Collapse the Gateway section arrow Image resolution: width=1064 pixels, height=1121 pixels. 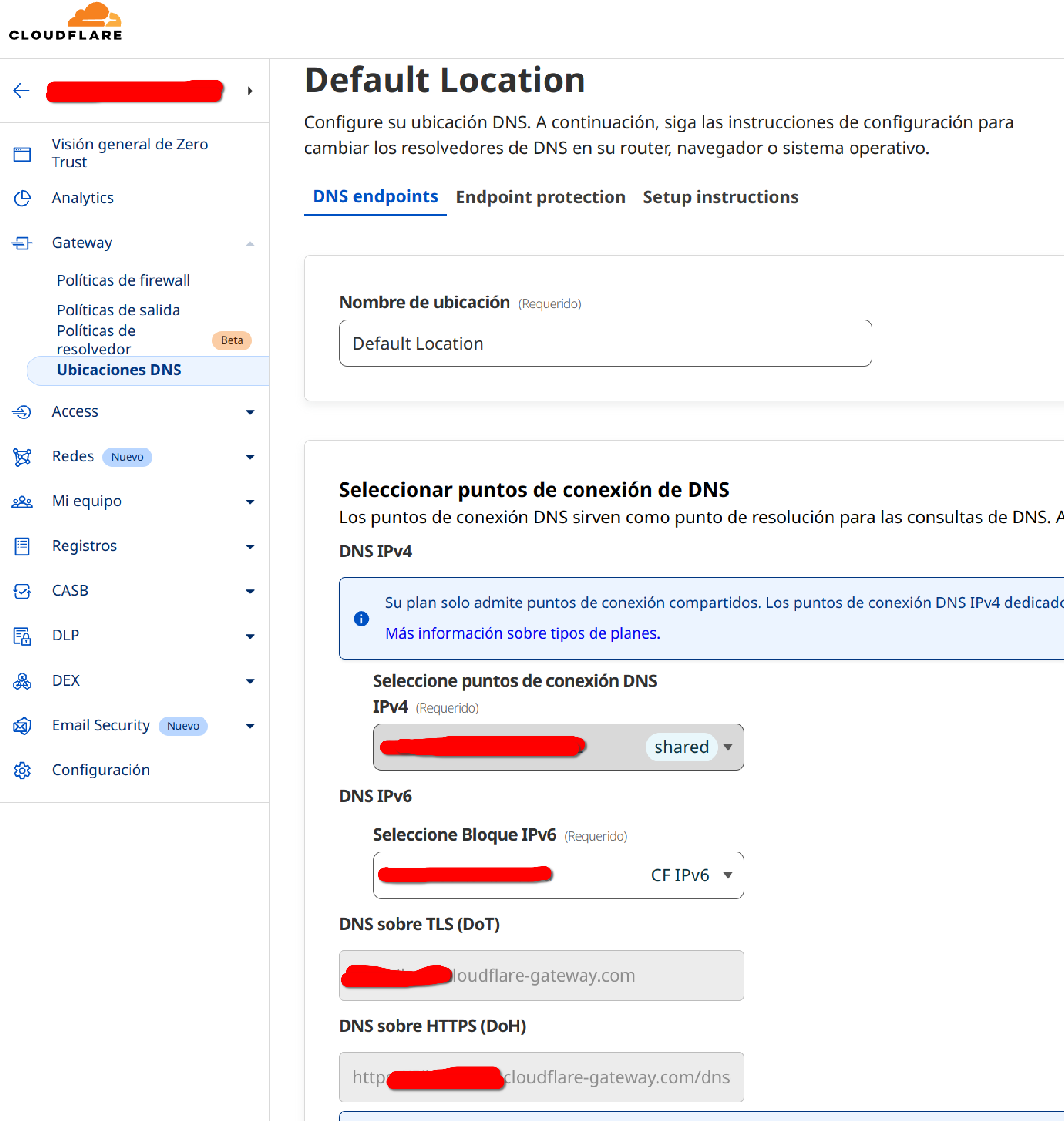250,244
